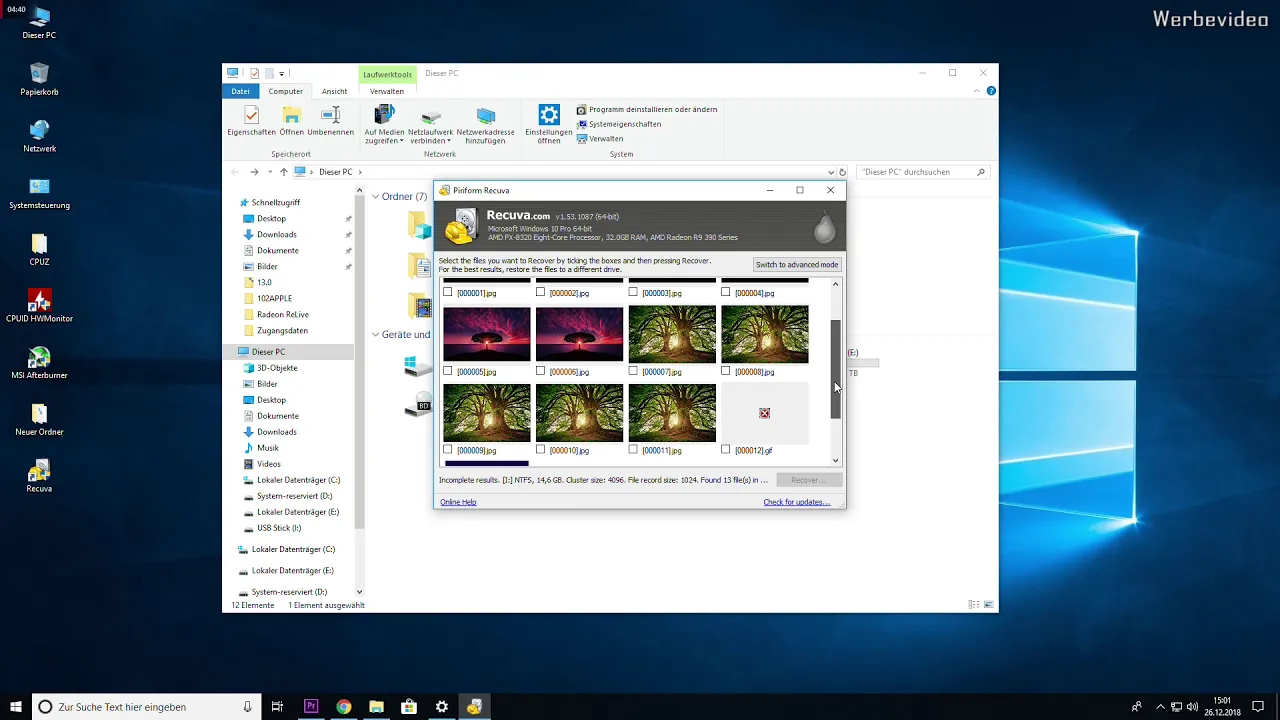
Task: Tick the checkbox for [000004].jpg
Action: coord(726,293)
